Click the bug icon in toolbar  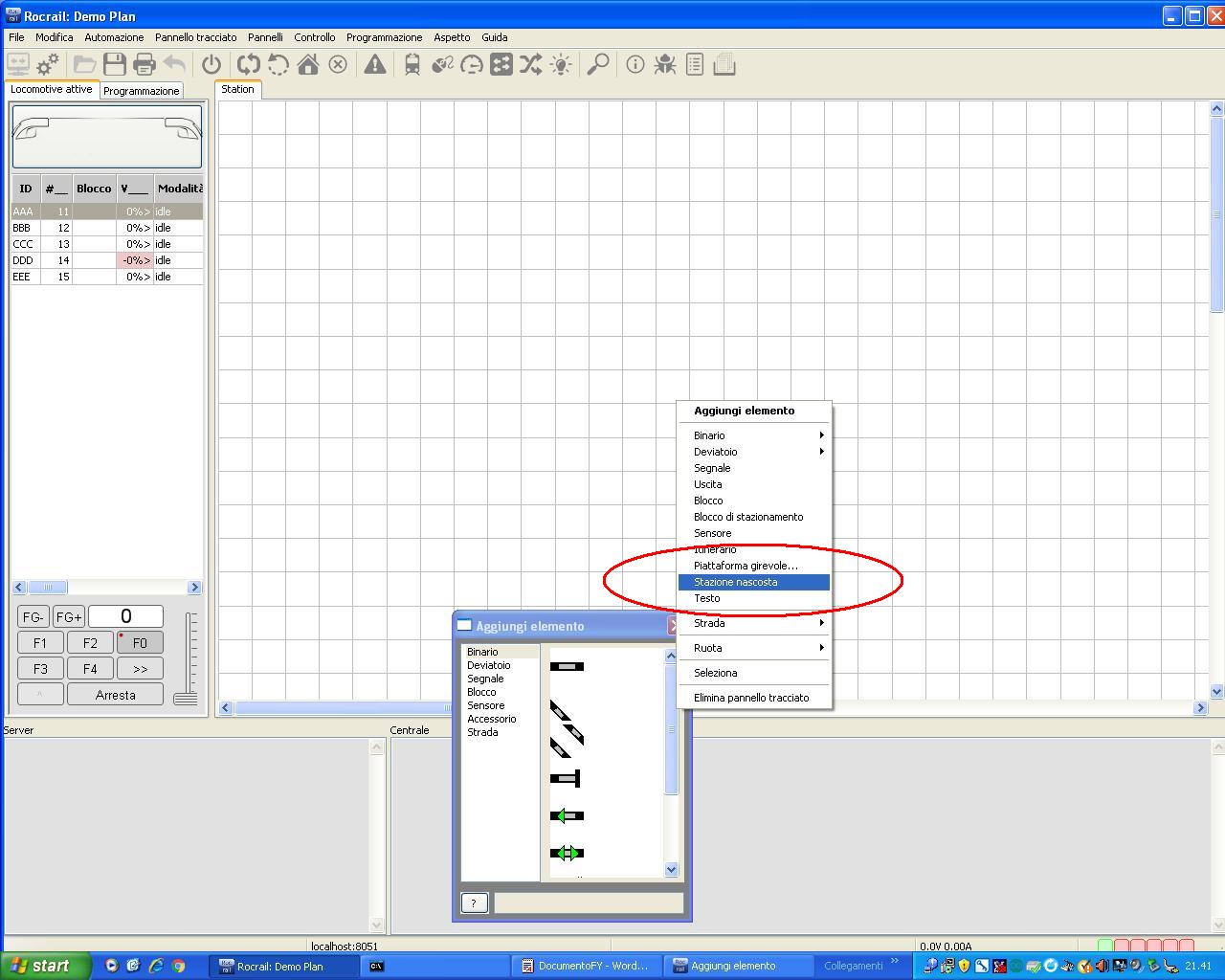[x=665, y=64]
